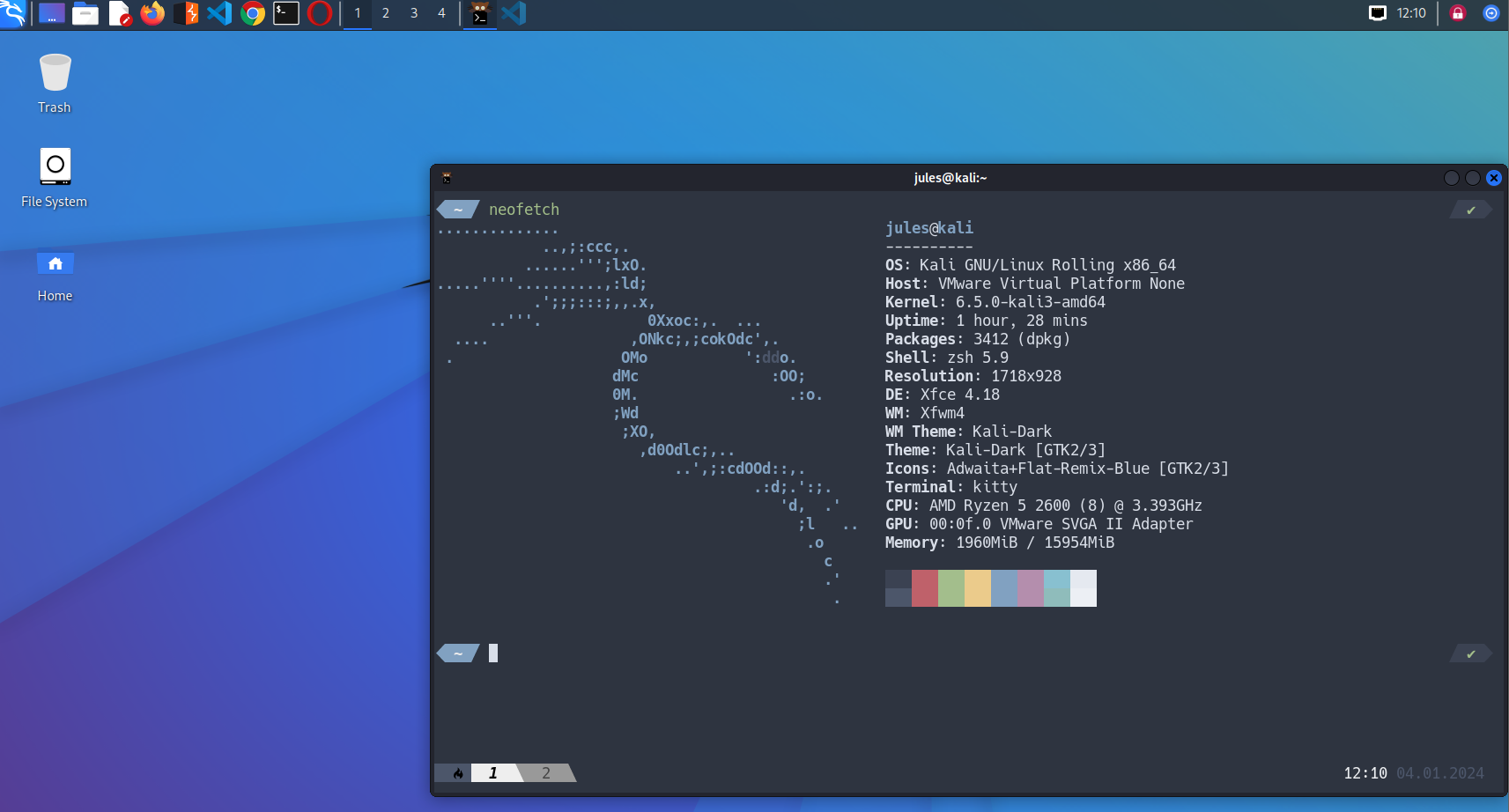
Task: Click the Show Desktop panel icon
Action: (x=52, y=13)
